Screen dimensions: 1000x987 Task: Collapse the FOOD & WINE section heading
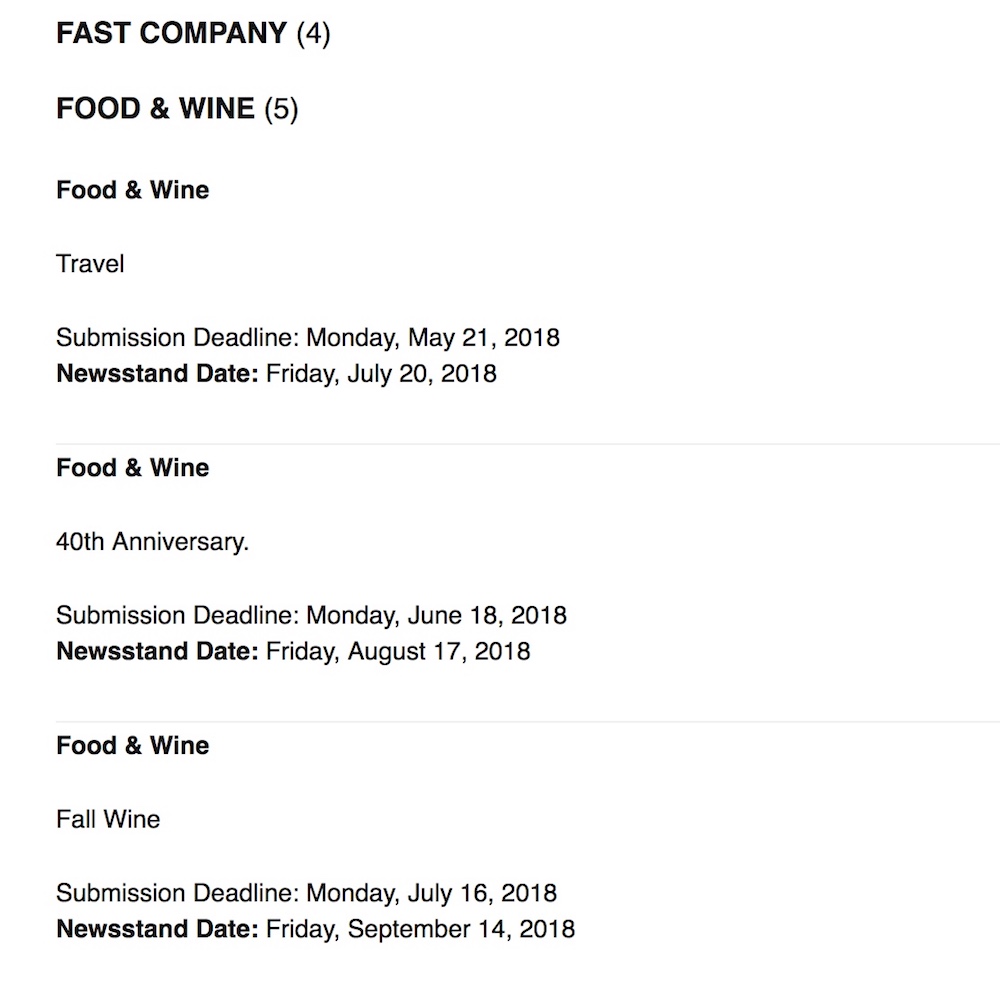pos(155,108)
